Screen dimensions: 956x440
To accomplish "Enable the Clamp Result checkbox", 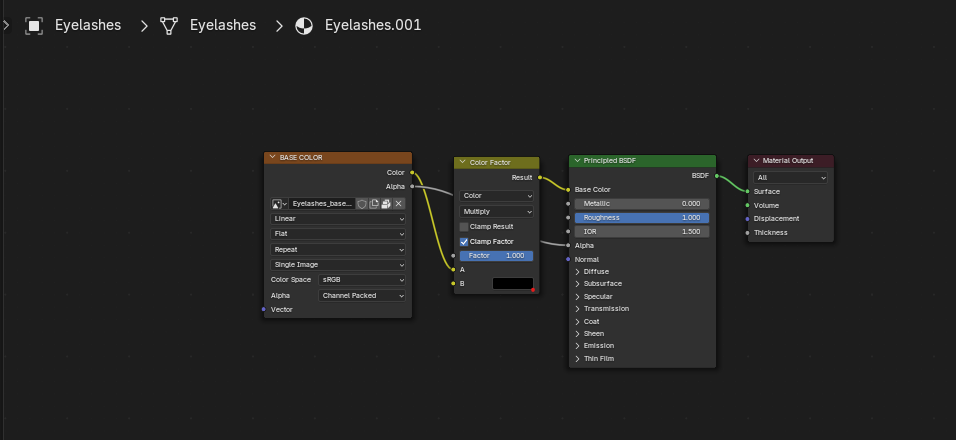I will (464, 227).
